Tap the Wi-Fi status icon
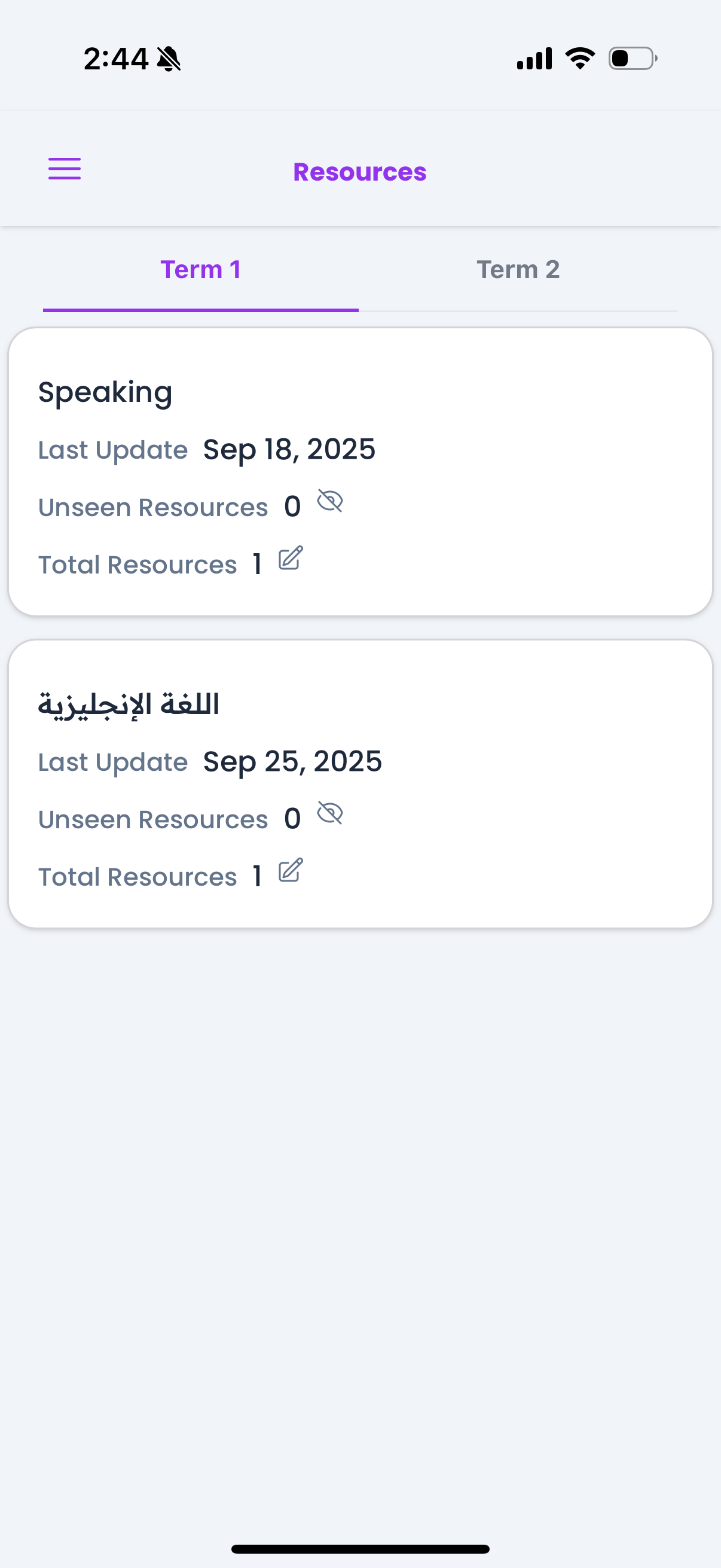The height and width of the screenshot is (1568, 721). pyautogui.click(x=580, y=59)
